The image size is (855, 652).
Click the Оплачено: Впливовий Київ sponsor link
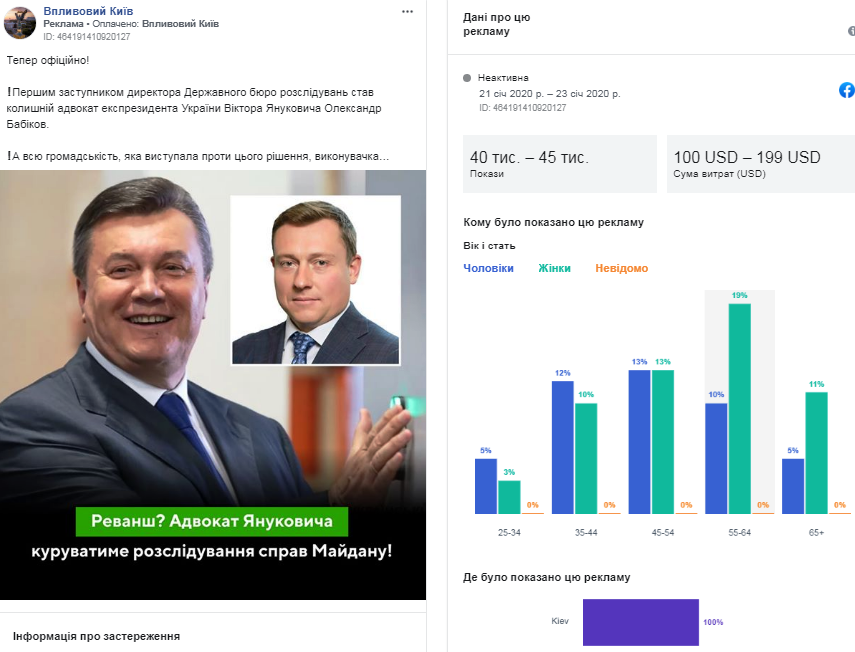(x=180, y=22)
